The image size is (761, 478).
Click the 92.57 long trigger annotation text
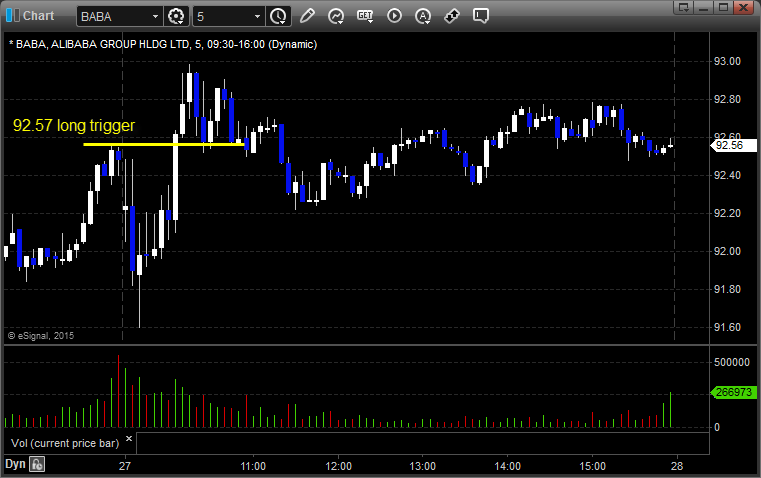pos(73,126)
